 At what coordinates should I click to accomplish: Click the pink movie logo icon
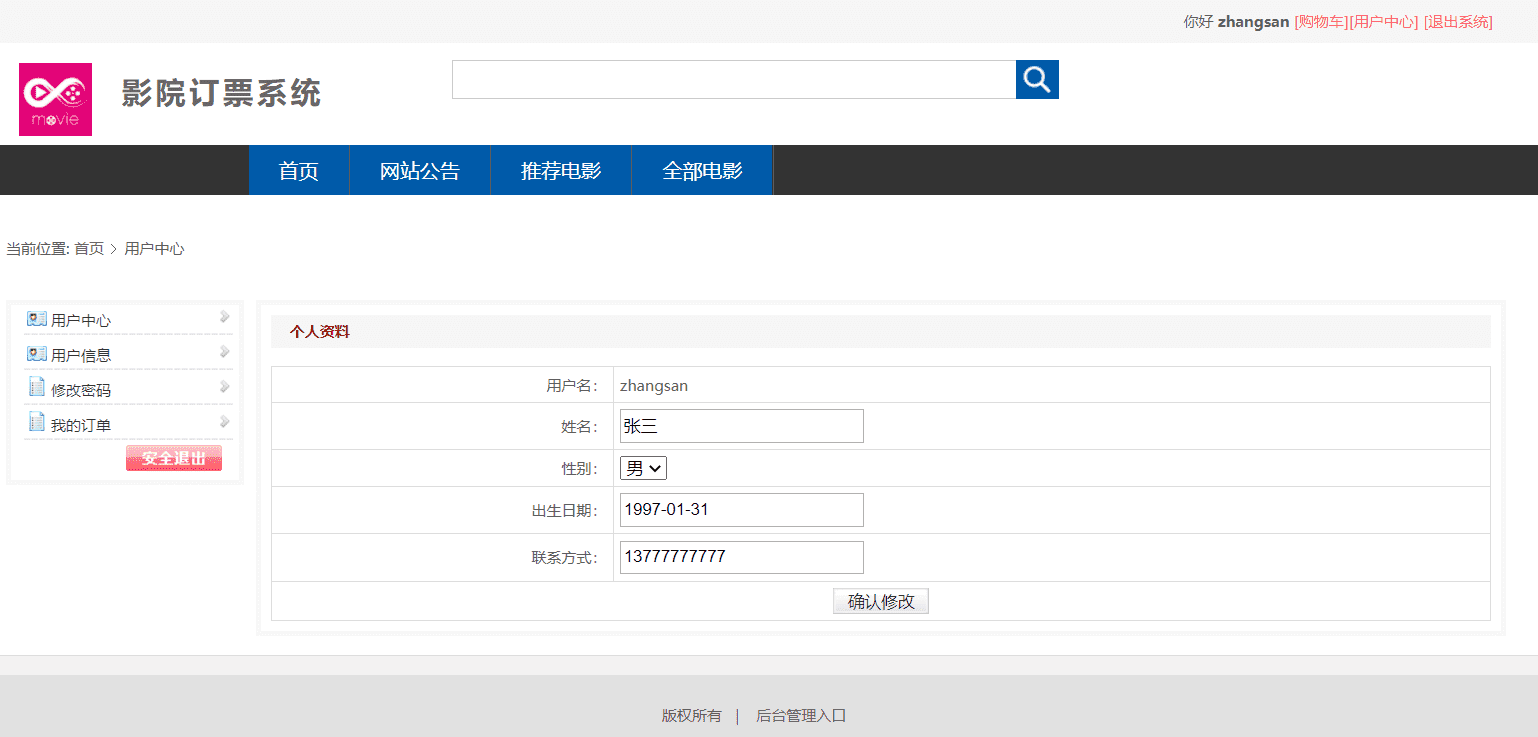pos(55,99)
